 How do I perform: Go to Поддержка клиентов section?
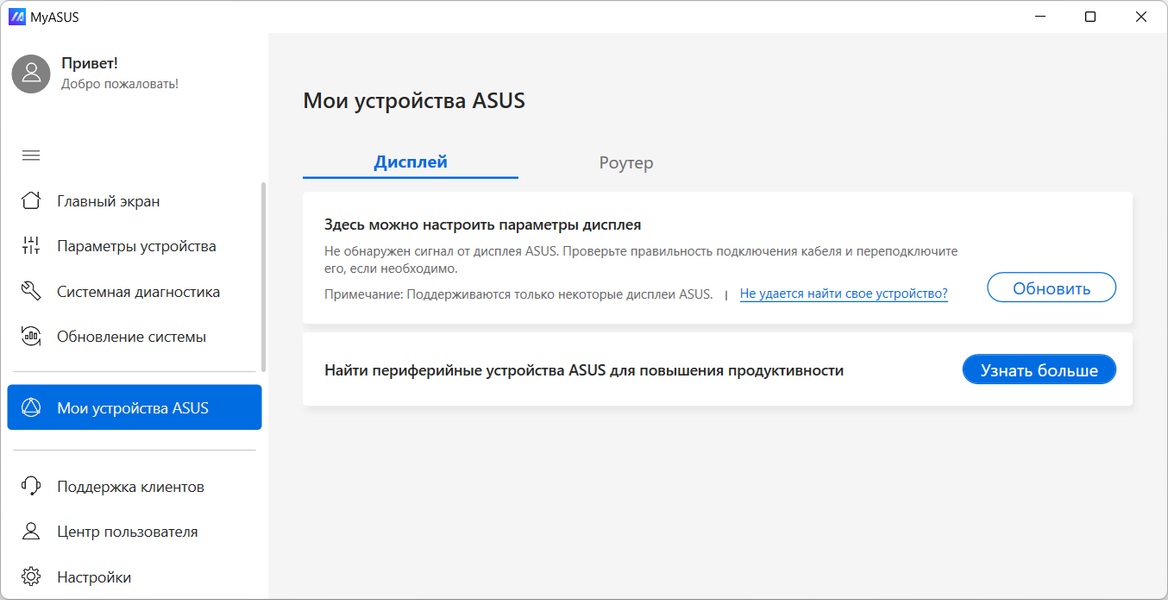pyautogui.click(x=134, y=487)
